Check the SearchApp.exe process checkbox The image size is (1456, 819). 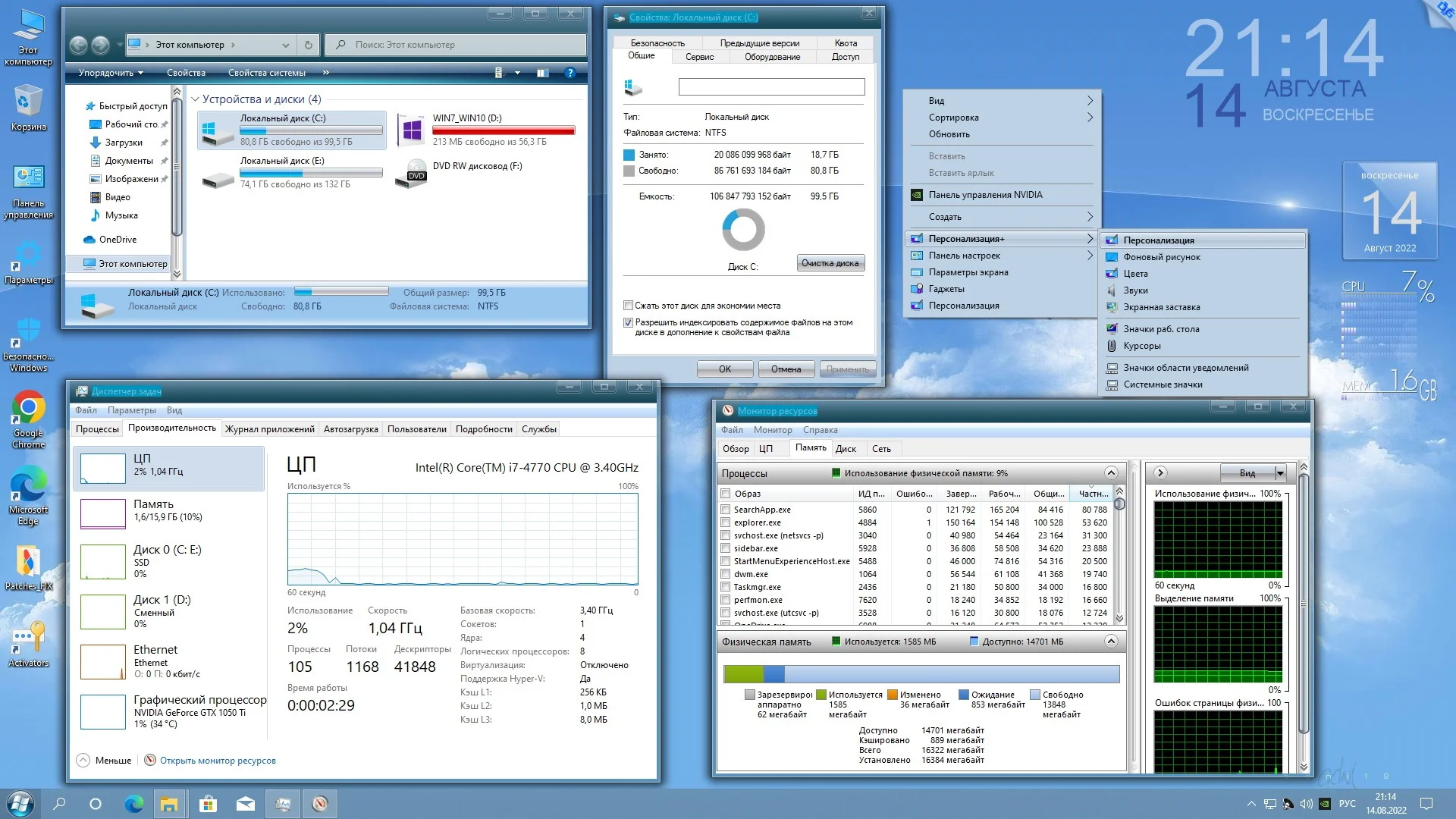pyautogui.click(x=726, y=510)
